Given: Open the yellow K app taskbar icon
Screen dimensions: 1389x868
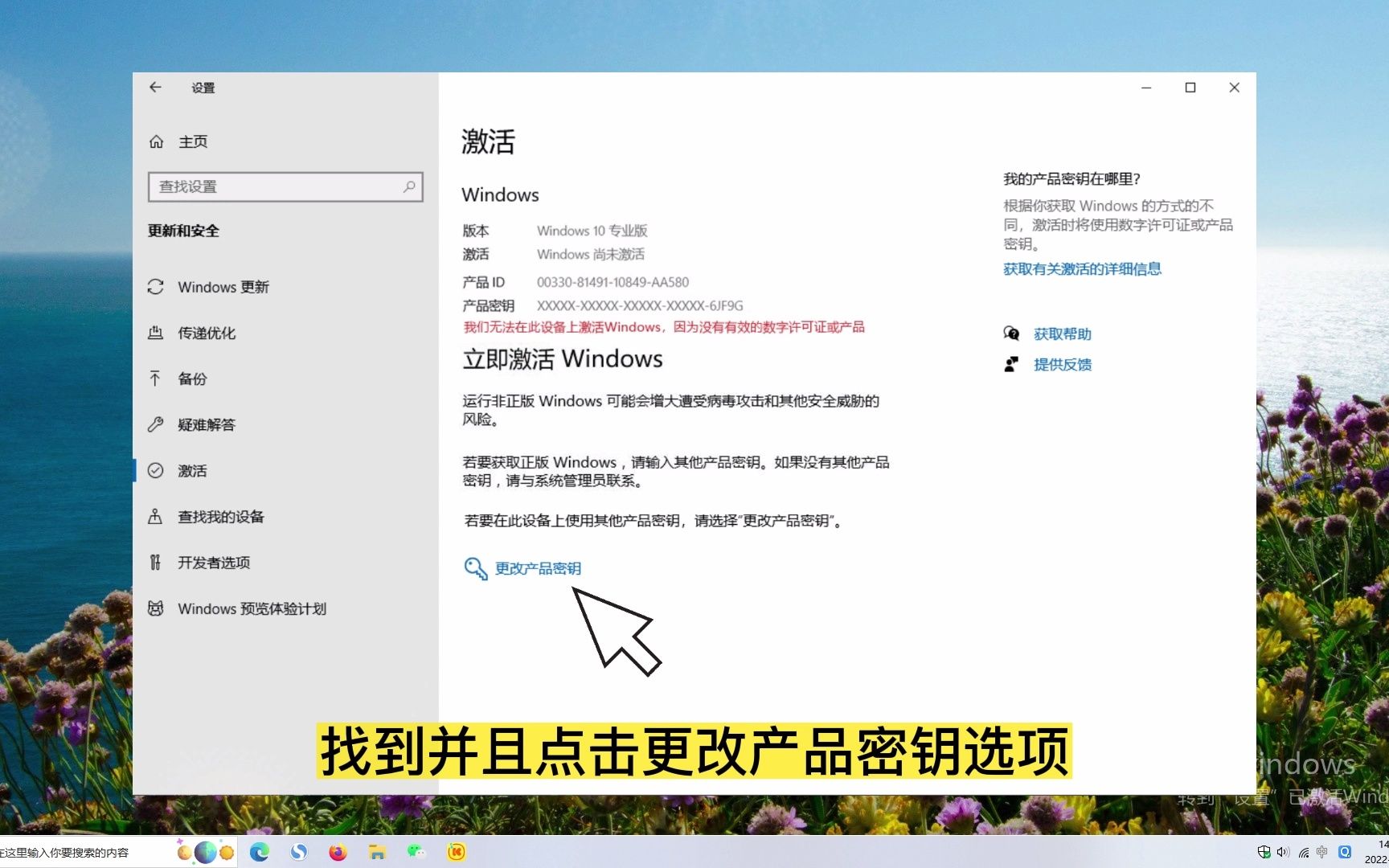Looking at the screenshot, I should pos(456,852).
